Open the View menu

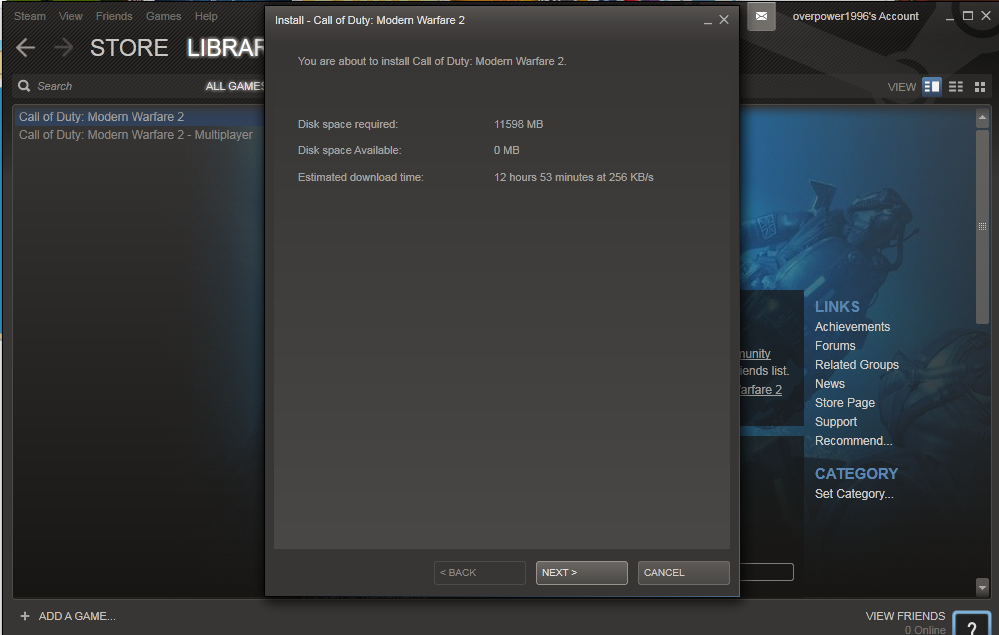(71, 16)
